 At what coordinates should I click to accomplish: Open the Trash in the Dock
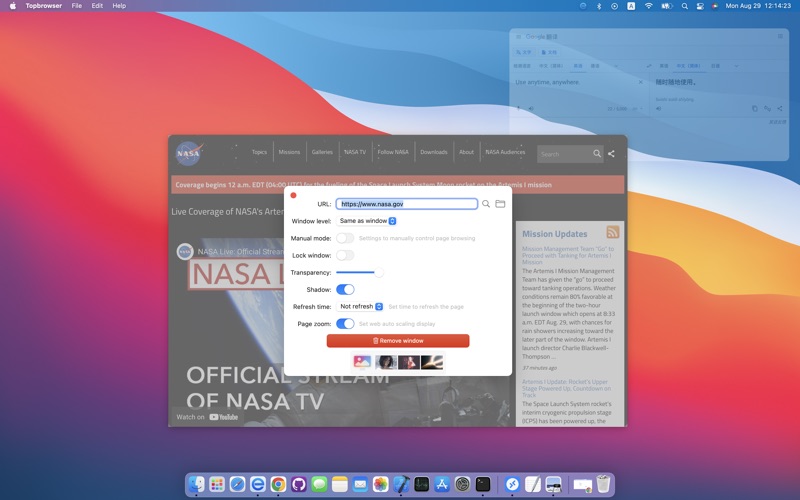click(x=603, y=484)
